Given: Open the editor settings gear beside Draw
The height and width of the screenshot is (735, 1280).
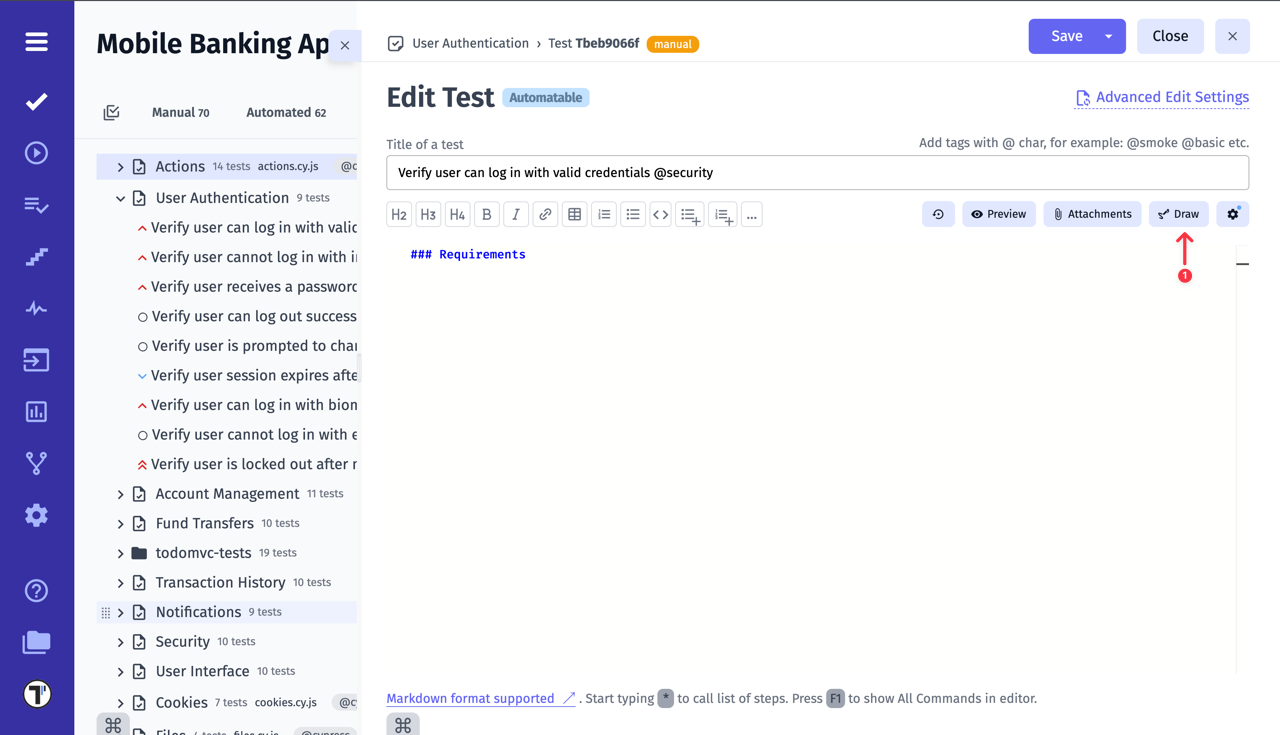Looking at the screenshot, I should 1232,213.
